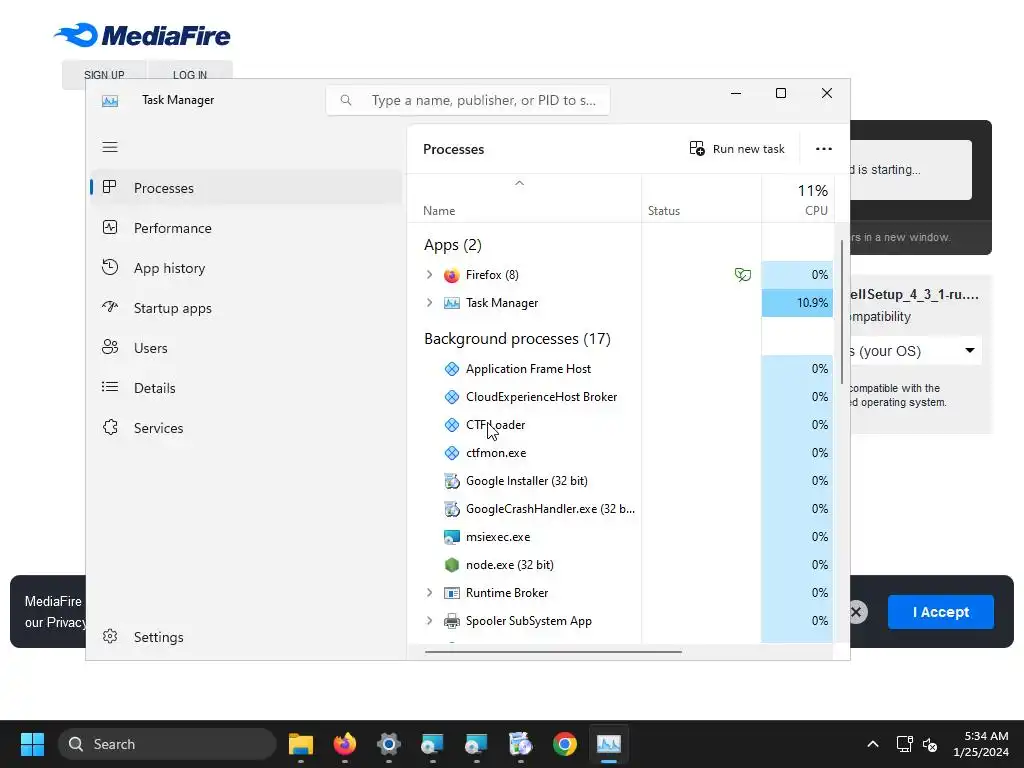This screenshot has height=768, width=1024.
Task: Open Google Chrome from the taskbar
Action: [x=564, y=744]
